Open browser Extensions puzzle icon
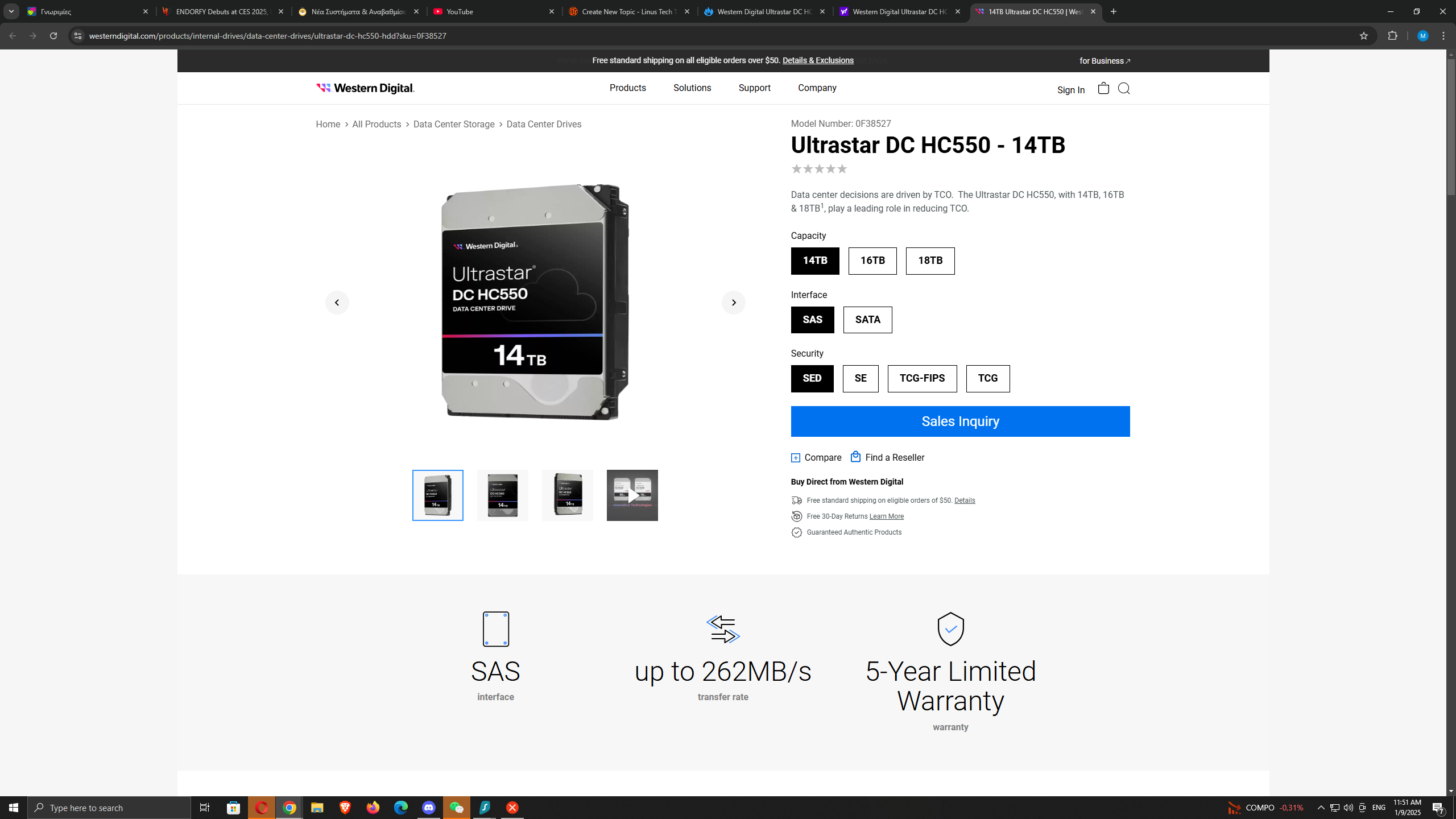Screen dimensions: 1456x819 pos(1392,36)
